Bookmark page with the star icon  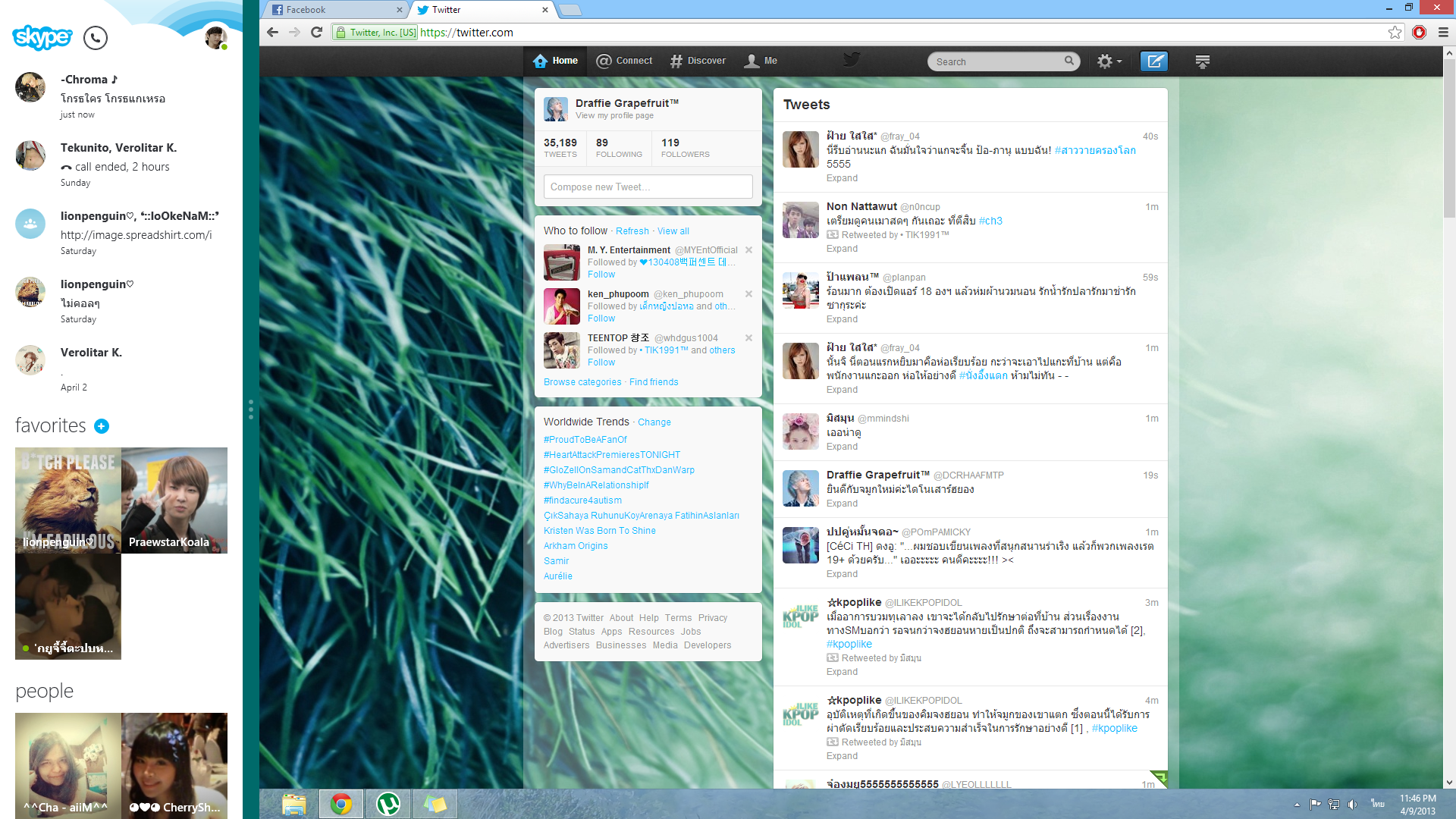pos(1395,32)
